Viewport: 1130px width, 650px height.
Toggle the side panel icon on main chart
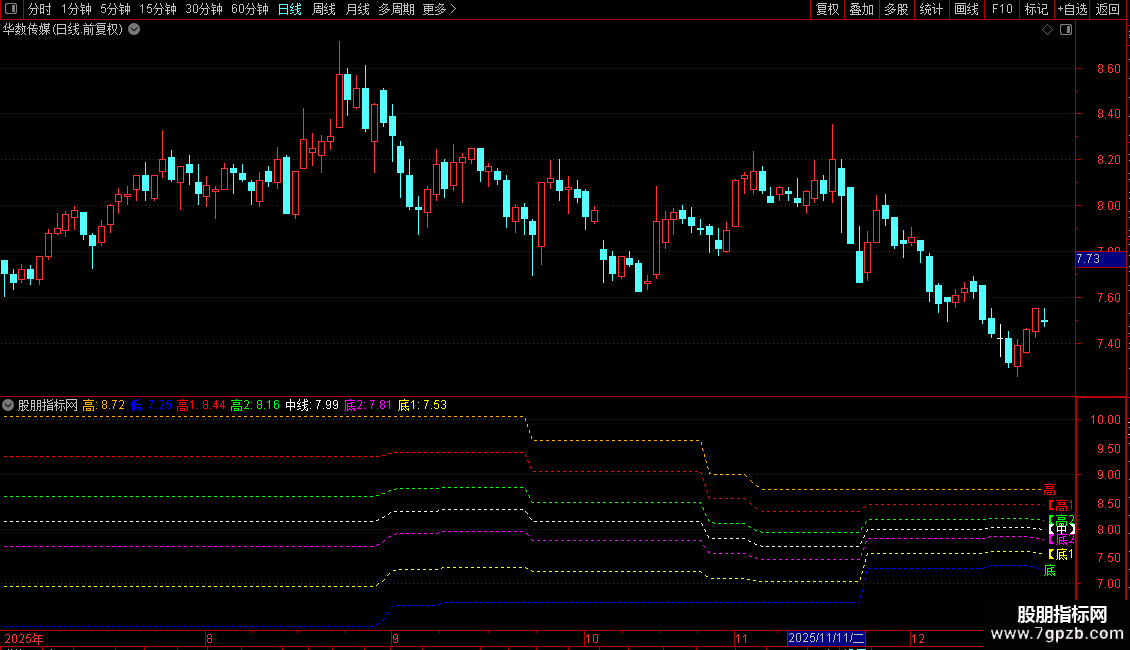click(1066, 30)
